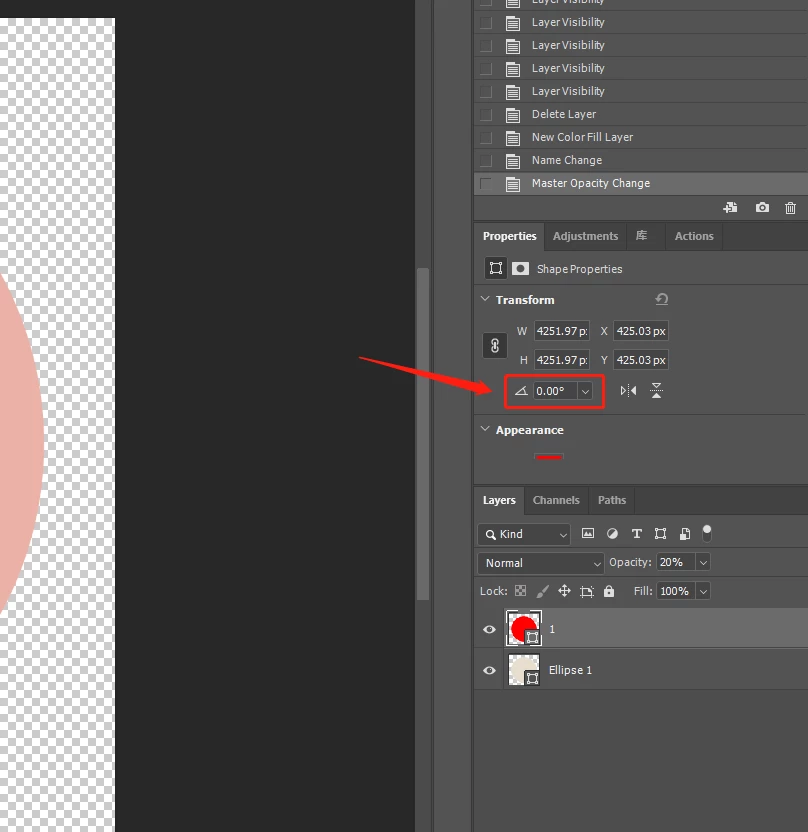Create new document from current history state
Viewport: 808px width, 832px height.
730,207
